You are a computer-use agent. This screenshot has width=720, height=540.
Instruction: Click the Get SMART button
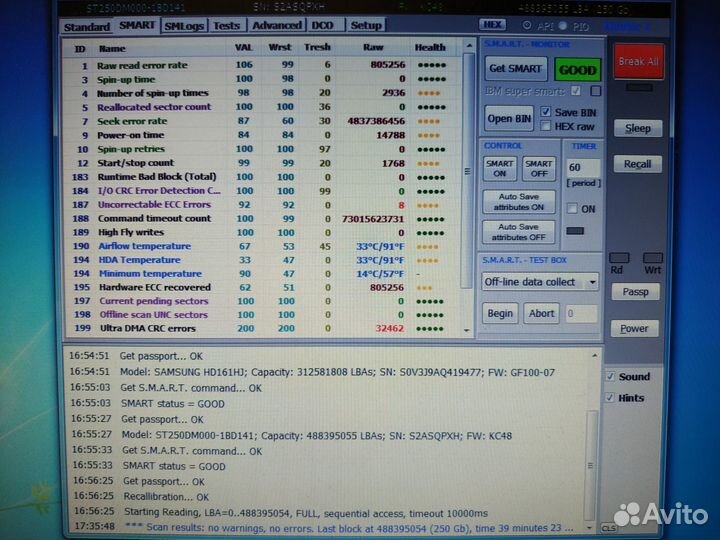[x=516, y=68]
